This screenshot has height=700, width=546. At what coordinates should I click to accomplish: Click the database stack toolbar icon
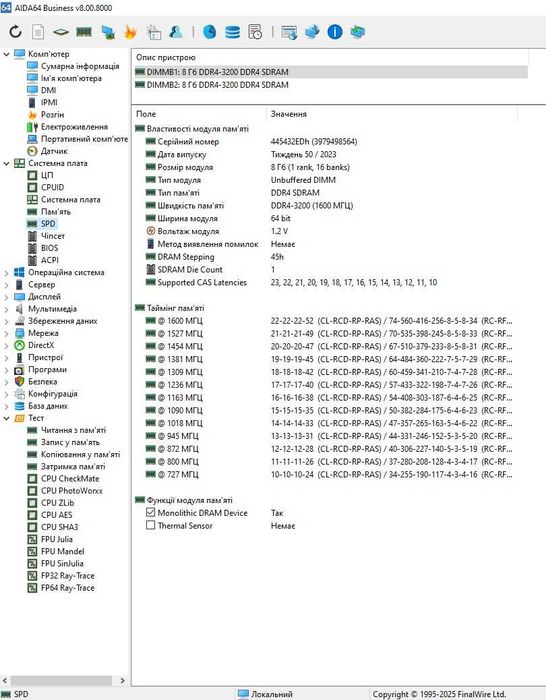click(232, 32)
